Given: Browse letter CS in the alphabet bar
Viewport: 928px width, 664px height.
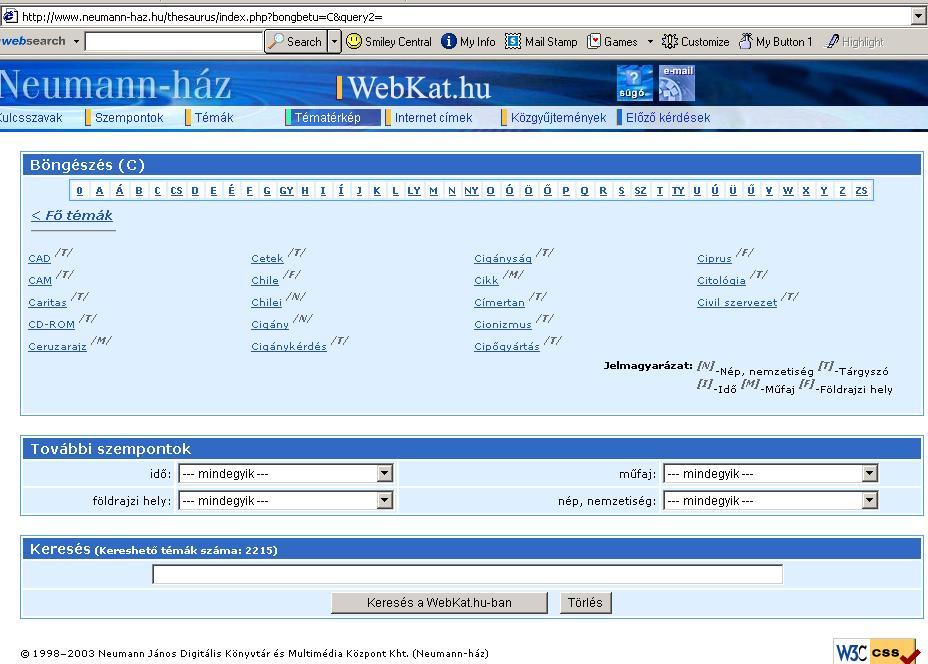Looking at the screenshot, I should 176,191.
